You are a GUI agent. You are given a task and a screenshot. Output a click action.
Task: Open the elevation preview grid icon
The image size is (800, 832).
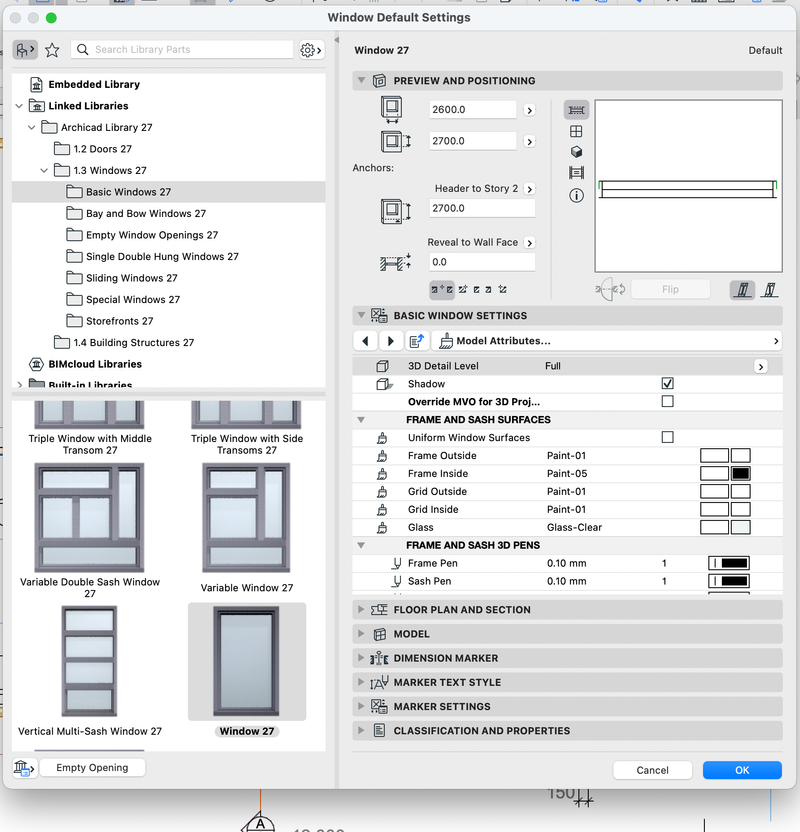pyautogui.click(x=576, y=131)
